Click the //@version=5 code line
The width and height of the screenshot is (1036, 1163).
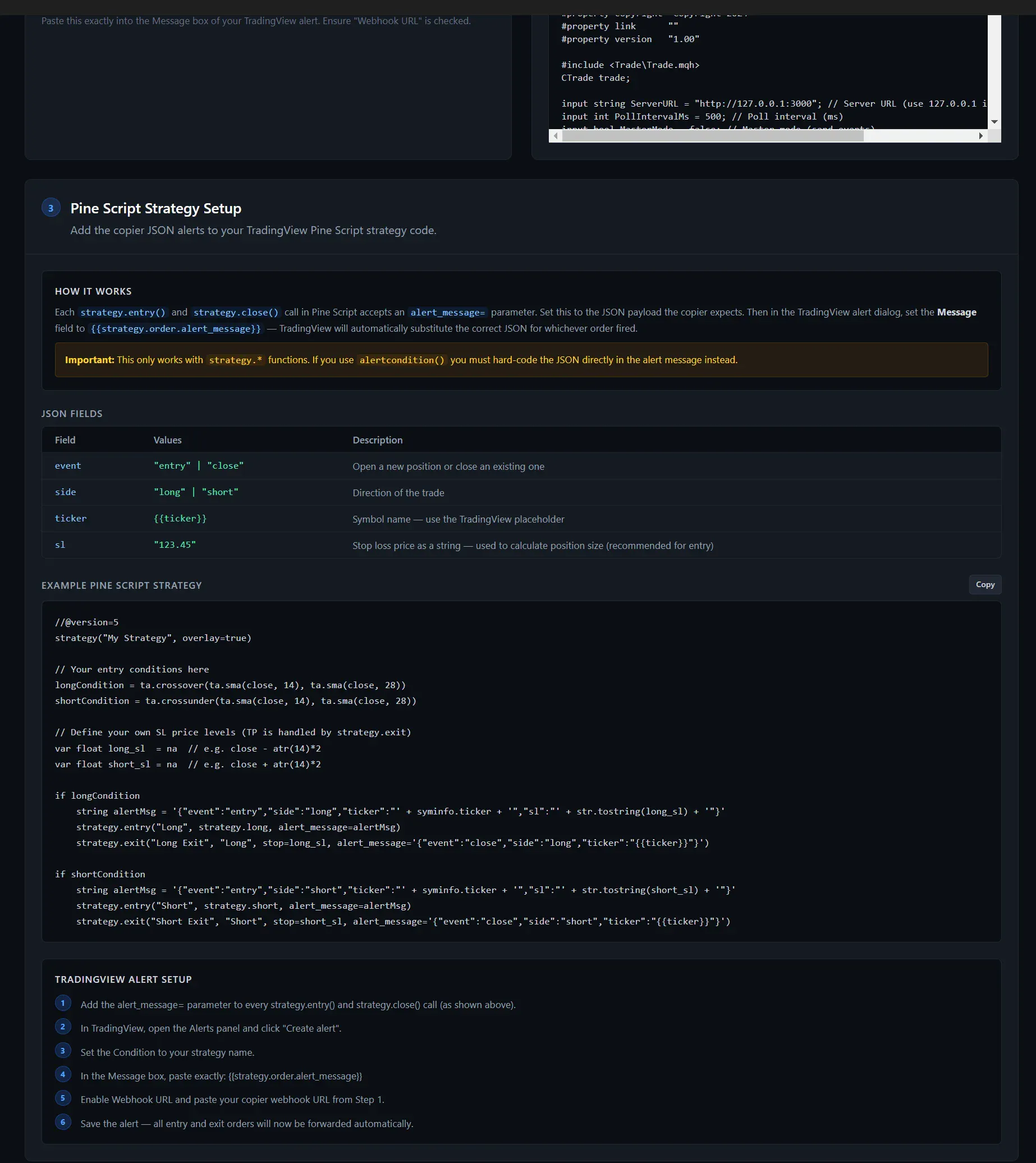click(86, 622)
